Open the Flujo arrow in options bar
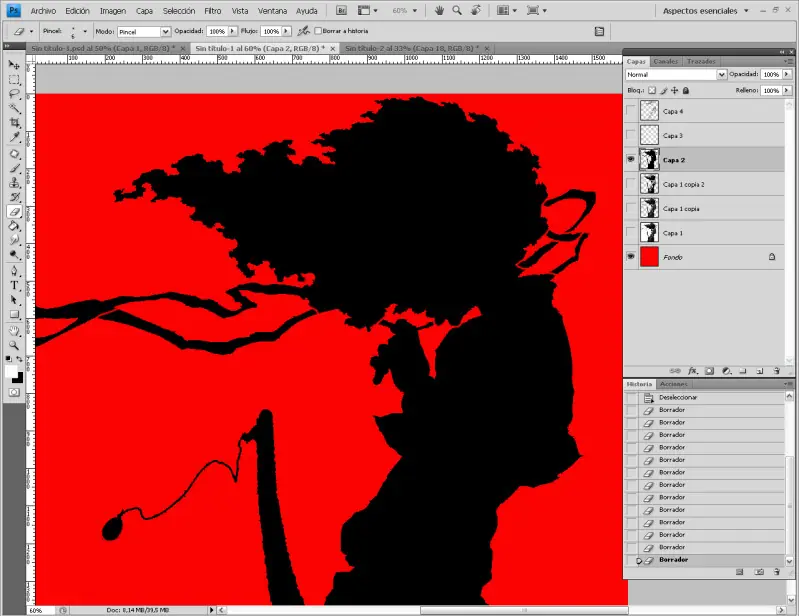This screenshot has height=616, width=799. point(286,31)
